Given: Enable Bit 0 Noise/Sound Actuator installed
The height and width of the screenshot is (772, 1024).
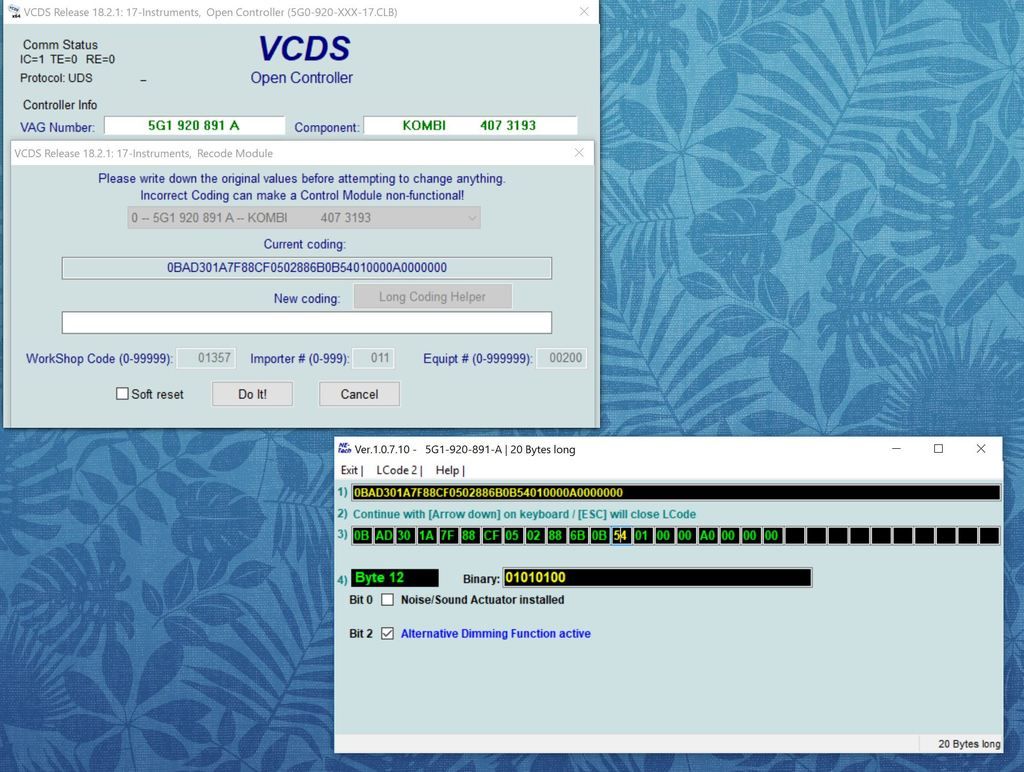Looking at the screenshot, I should click(x=387, y=600).
